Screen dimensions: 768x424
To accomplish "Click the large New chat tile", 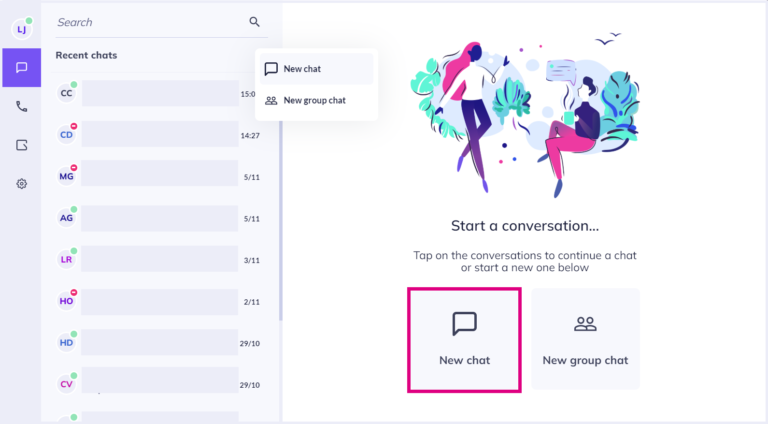I will (x=464, y=340).
